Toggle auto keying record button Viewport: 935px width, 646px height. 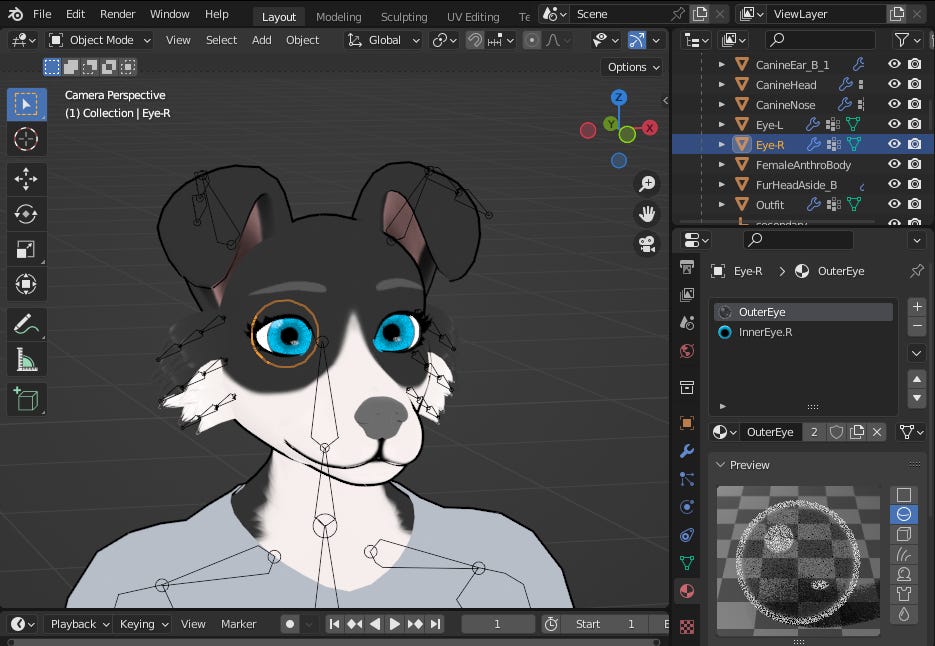[x=290, y=624]
